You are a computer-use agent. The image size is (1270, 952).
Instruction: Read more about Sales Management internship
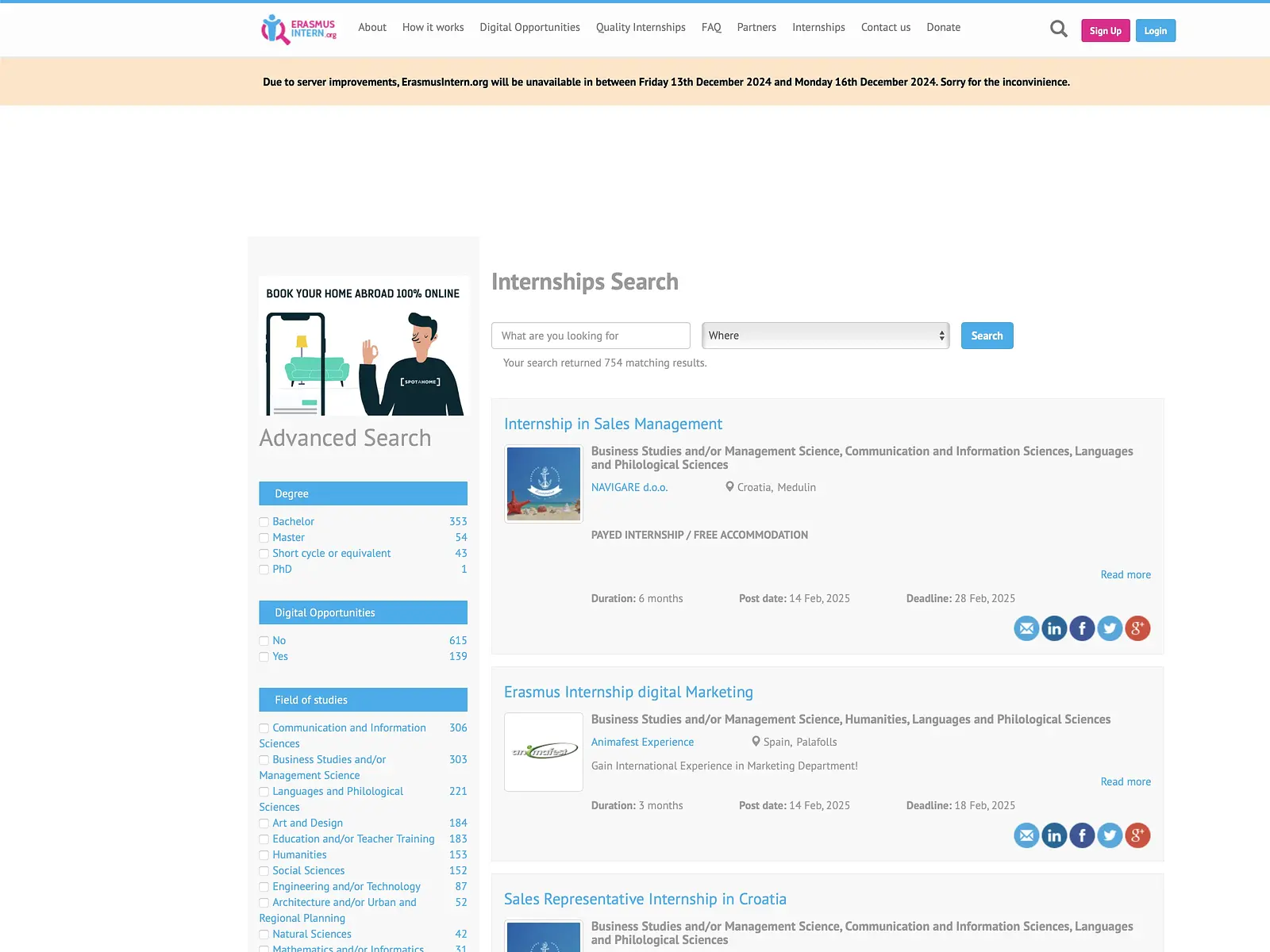pyautogui.click(x=1126, y=574)
